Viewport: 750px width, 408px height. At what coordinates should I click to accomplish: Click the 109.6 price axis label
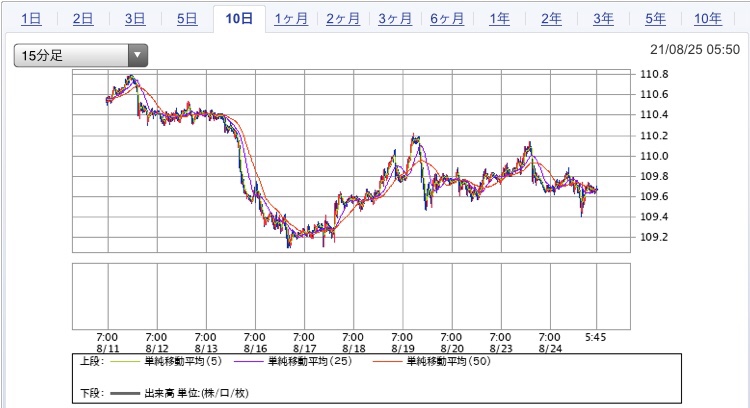point(654,197)
